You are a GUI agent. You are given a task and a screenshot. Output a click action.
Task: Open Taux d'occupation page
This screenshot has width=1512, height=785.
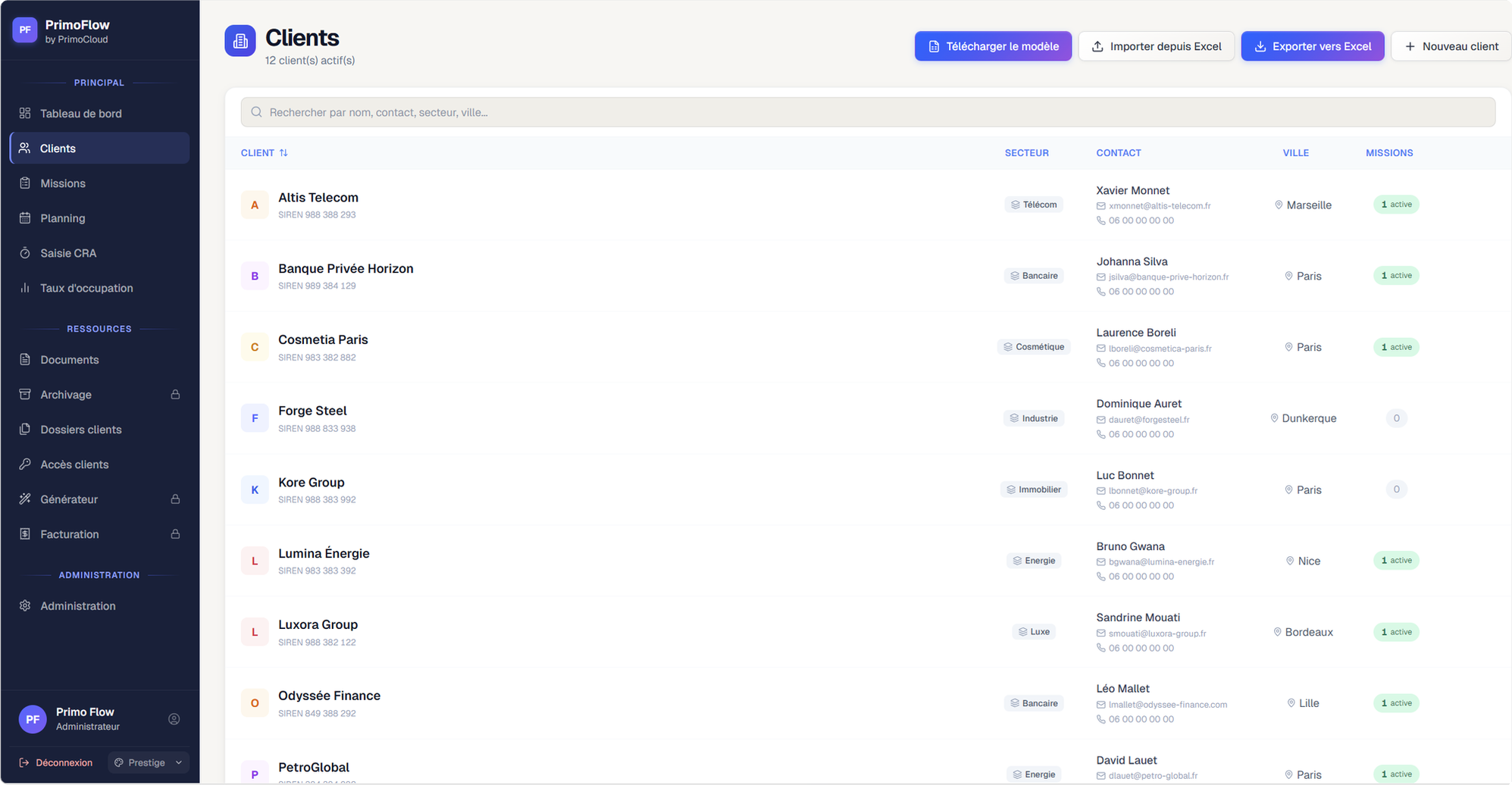(x=99, y=288)
